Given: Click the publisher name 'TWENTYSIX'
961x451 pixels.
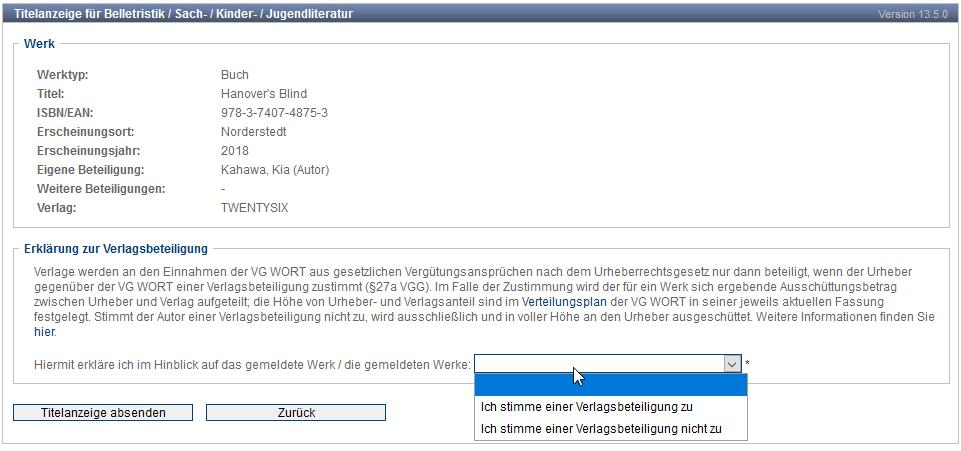Looking at the screenshot, I should click(x=254, y=208).
